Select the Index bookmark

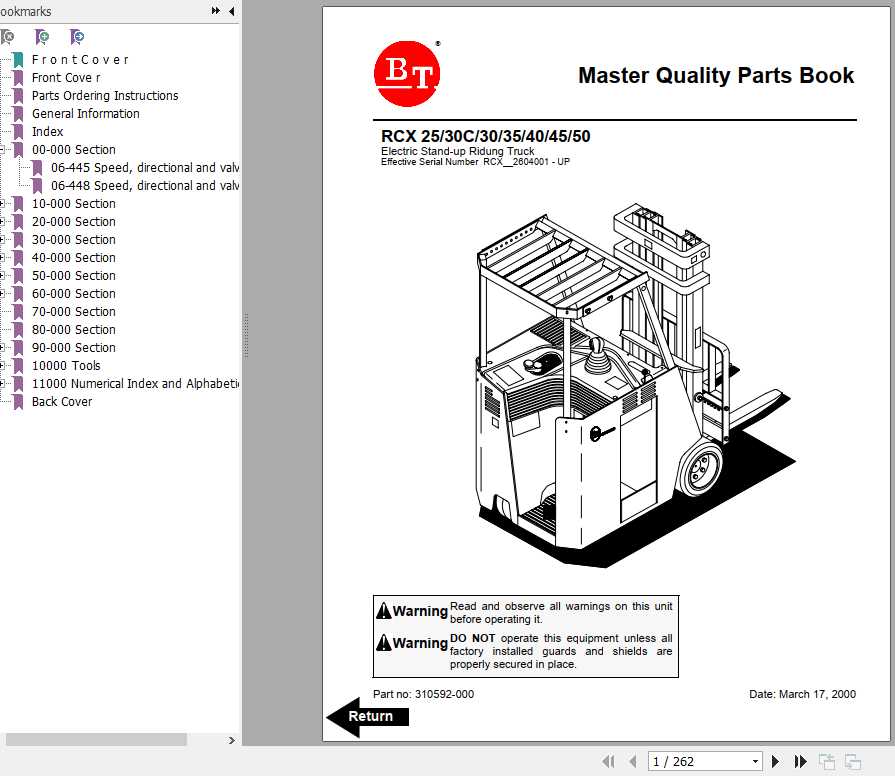(x=47, y=131)
